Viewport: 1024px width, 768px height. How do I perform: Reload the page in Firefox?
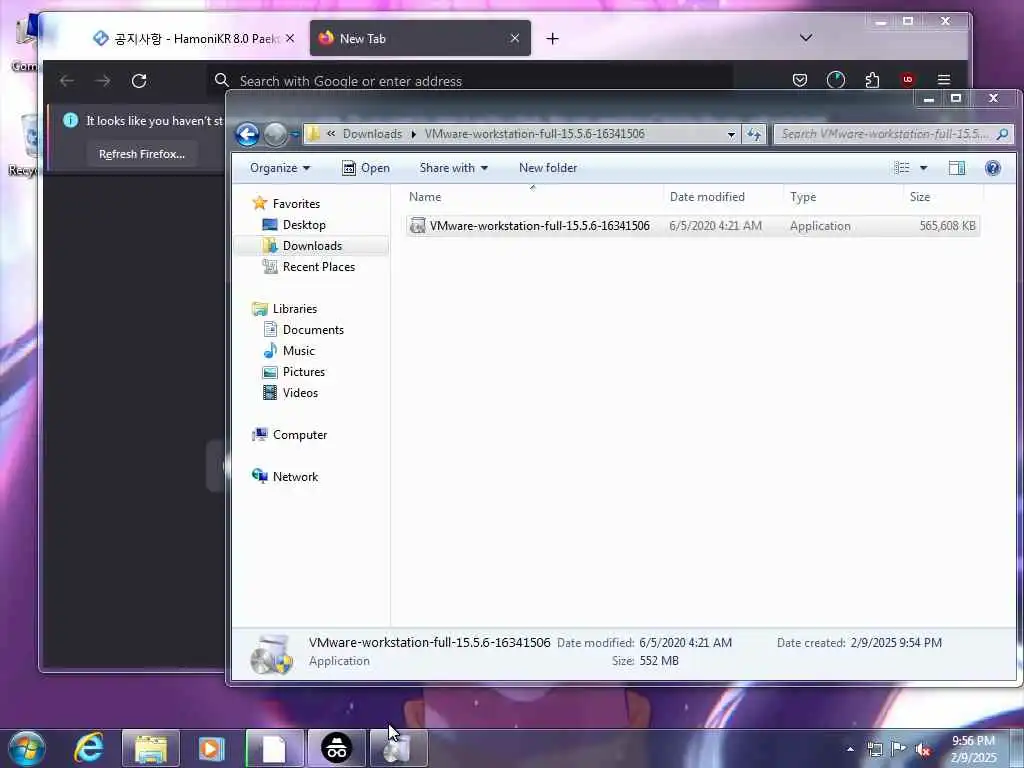click(139, 81)
